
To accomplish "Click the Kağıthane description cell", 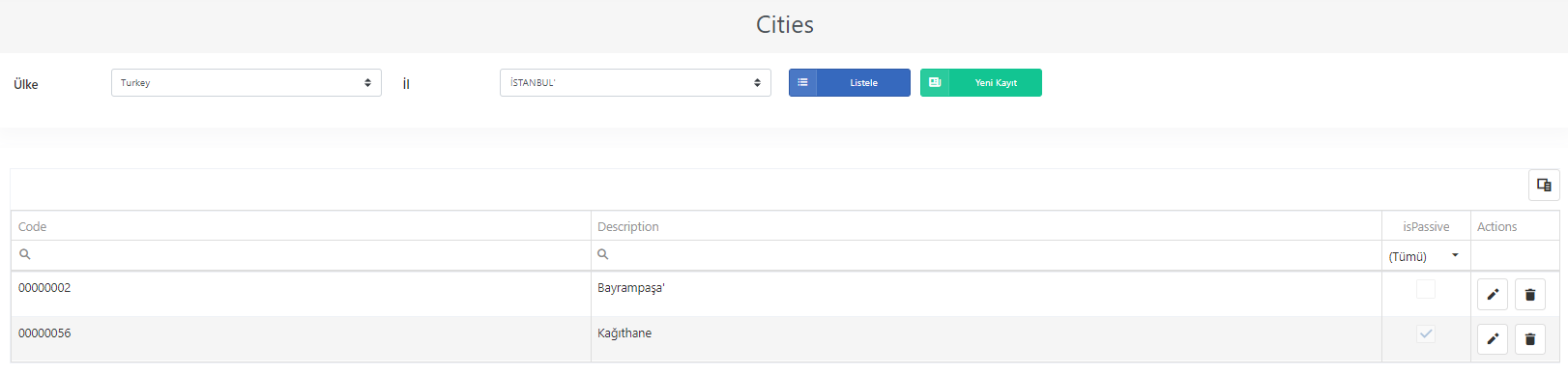I will (x=986, y=339).
